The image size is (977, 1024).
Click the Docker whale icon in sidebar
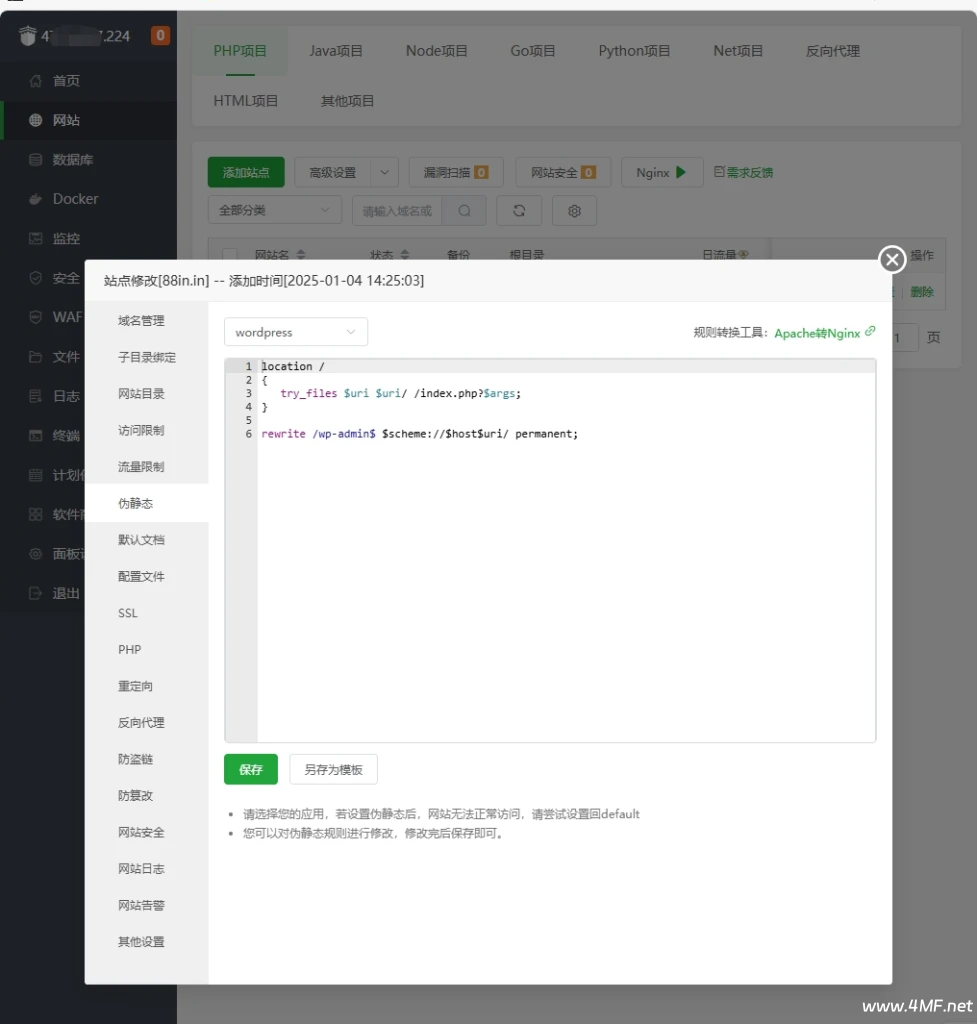(36, 199)
